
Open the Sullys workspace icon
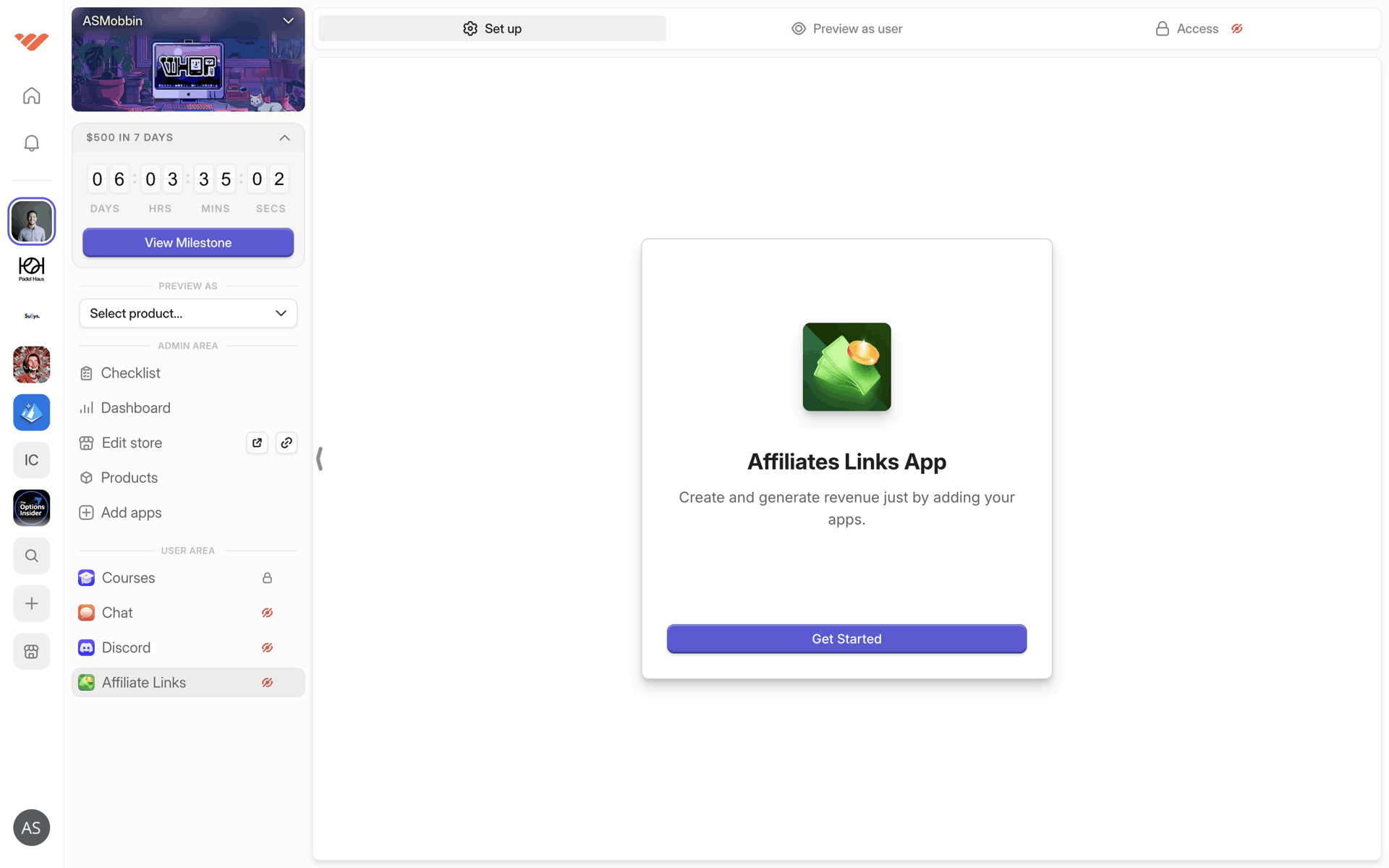tap(31, 316)
